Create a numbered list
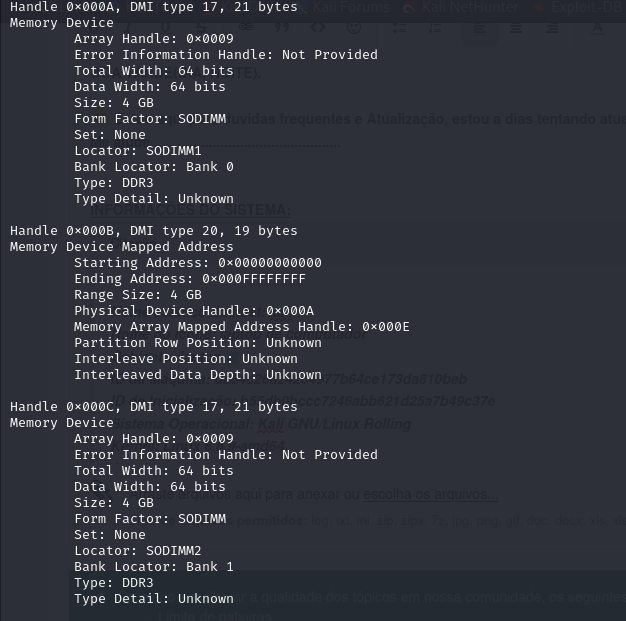This screenshot has height=621, width=626. coord(435,28)
